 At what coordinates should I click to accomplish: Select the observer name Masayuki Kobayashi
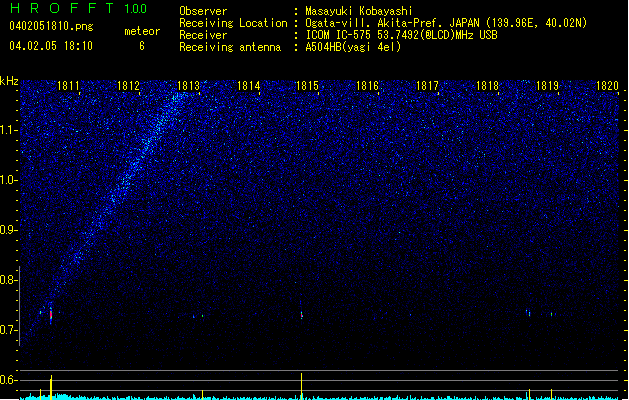tap(359, 11)
